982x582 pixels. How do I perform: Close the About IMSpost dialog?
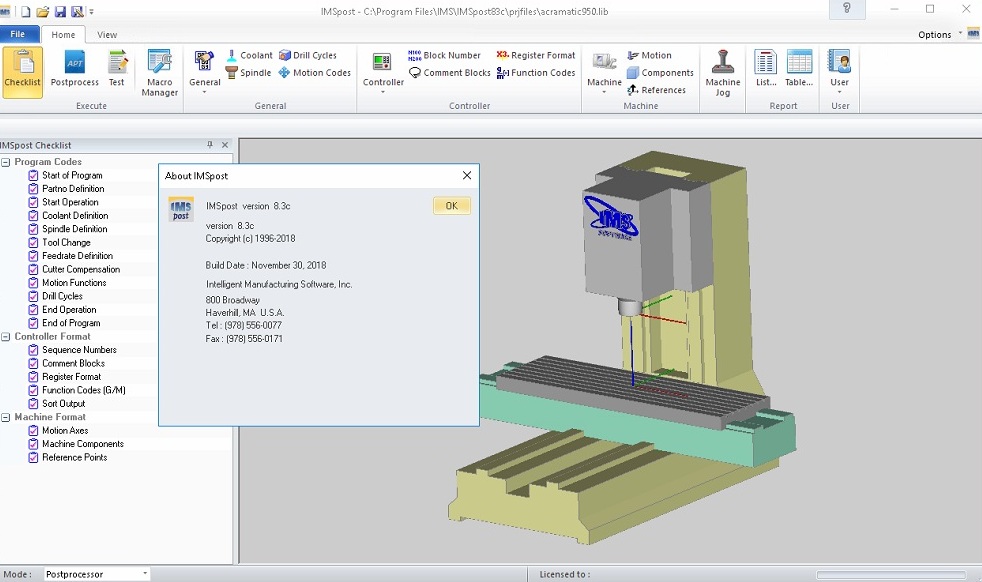coord(467,175)
